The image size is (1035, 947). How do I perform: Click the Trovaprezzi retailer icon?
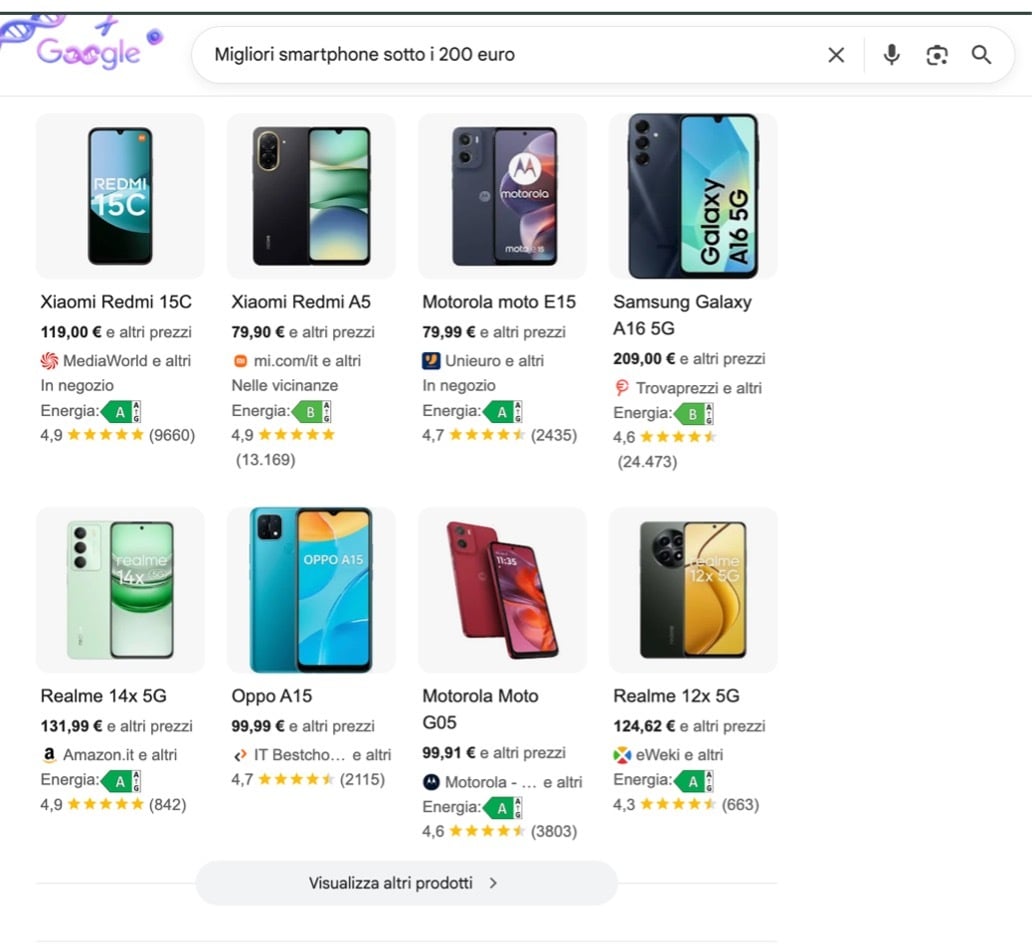[623, 386]
